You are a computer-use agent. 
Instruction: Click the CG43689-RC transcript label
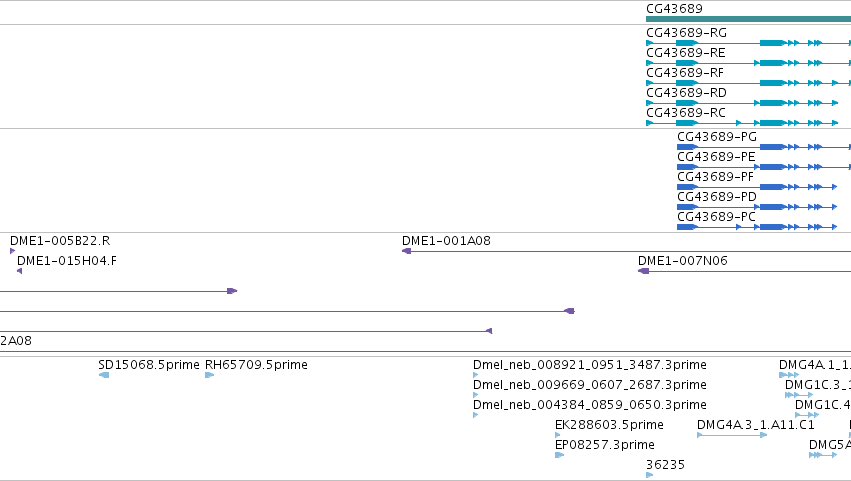click(x=685, y=113)
